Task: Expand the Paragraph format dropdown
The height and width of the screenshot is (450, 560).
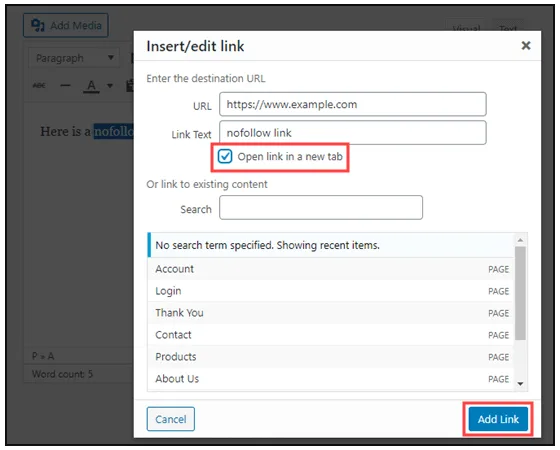Action: [74, 58]
